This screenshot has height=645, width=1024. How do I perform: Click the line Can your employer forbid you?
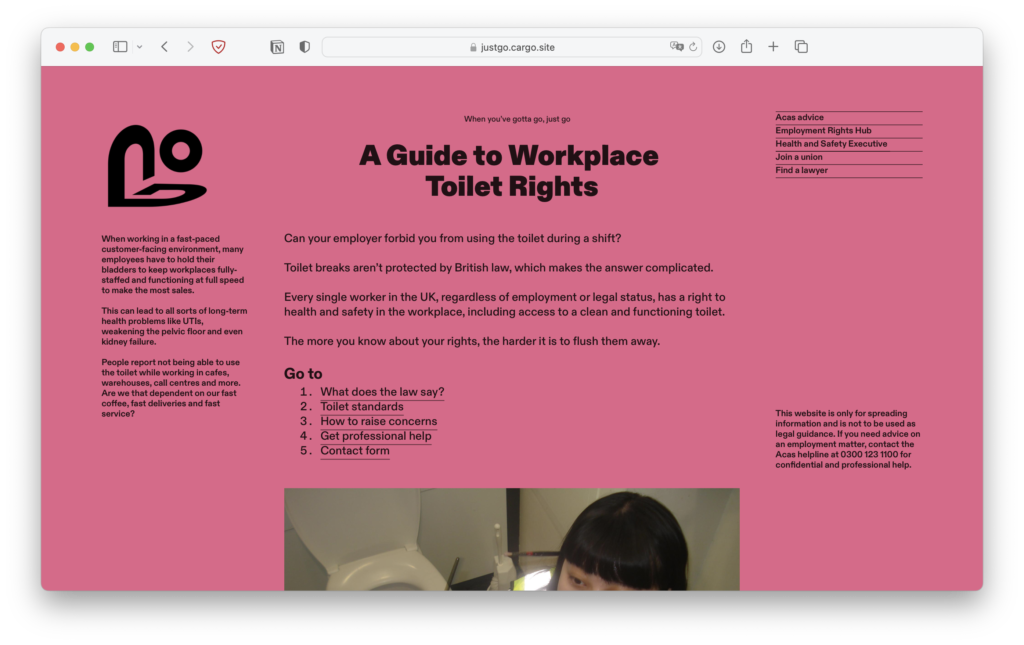(453, 238)
